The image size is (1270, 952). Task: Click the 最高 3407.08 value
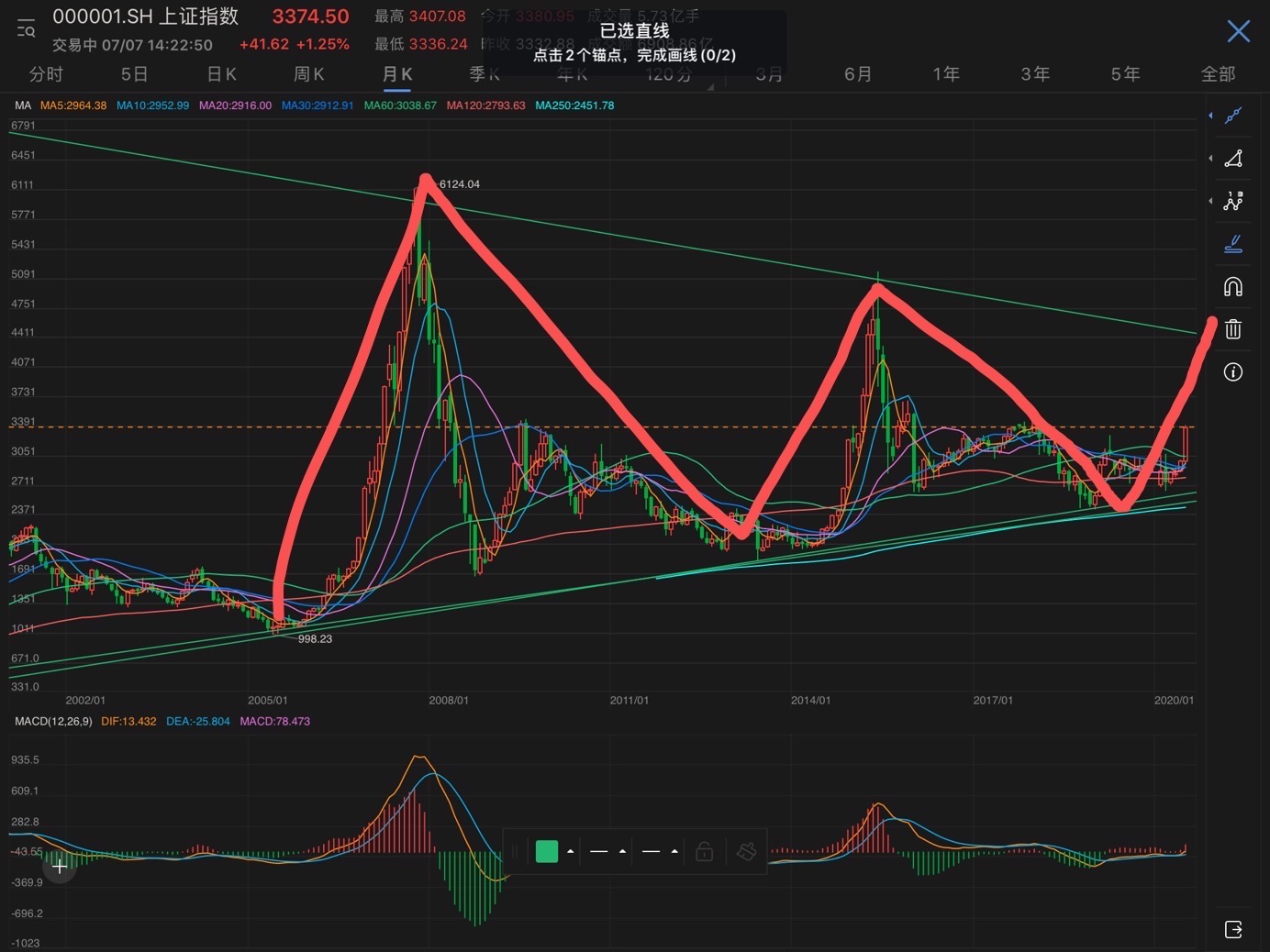tap(420, 17)
